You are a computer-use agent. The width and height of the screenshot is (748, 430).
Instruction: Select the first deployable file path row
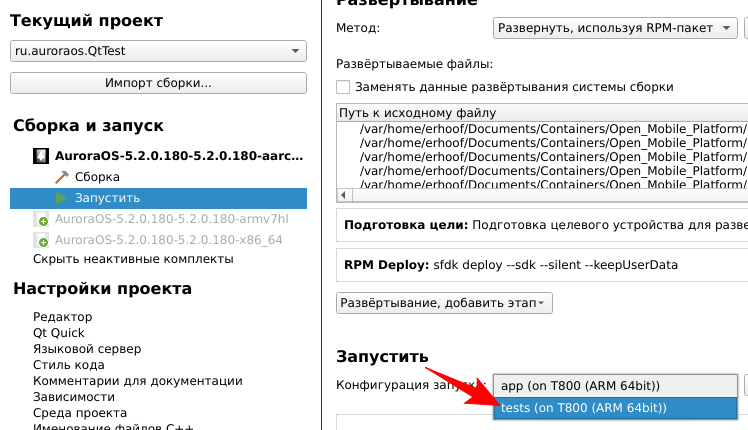[553, 129]
